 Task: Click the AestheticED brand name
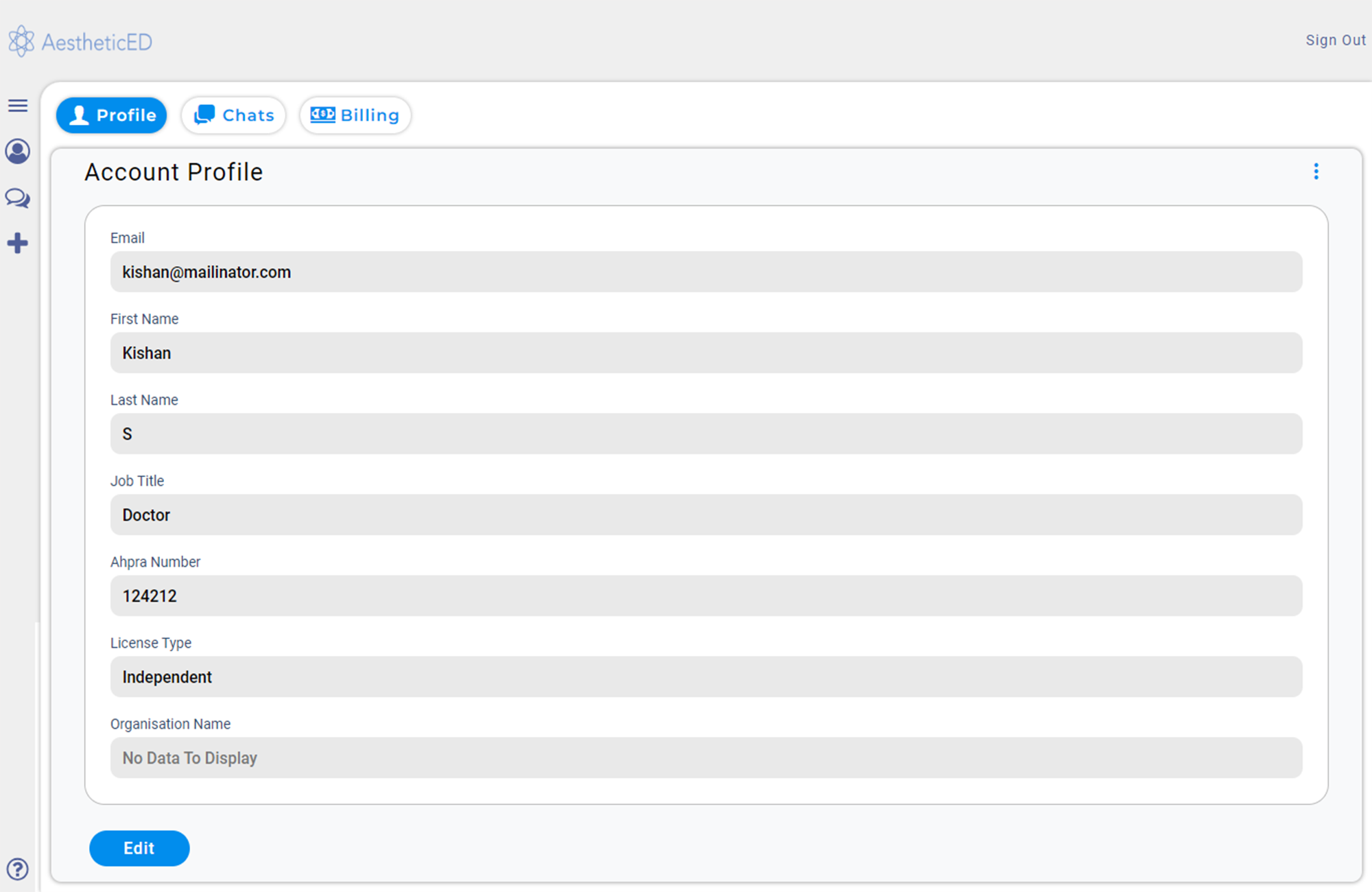point(97,43)
